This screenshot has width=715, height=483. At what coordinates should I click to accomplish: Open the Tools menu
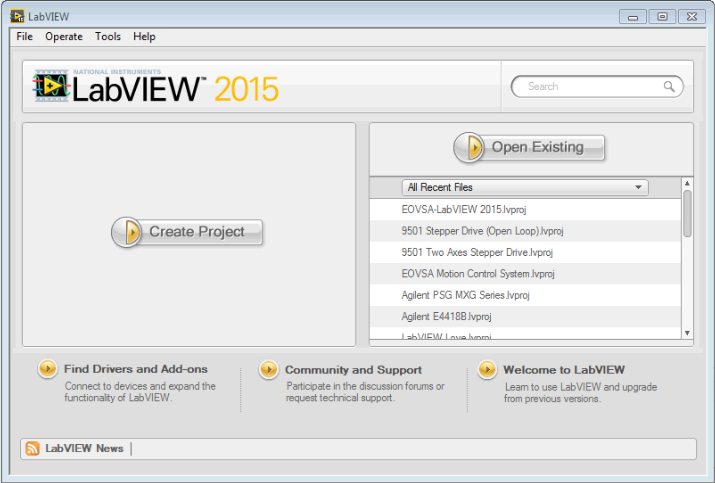click(108, 36)
